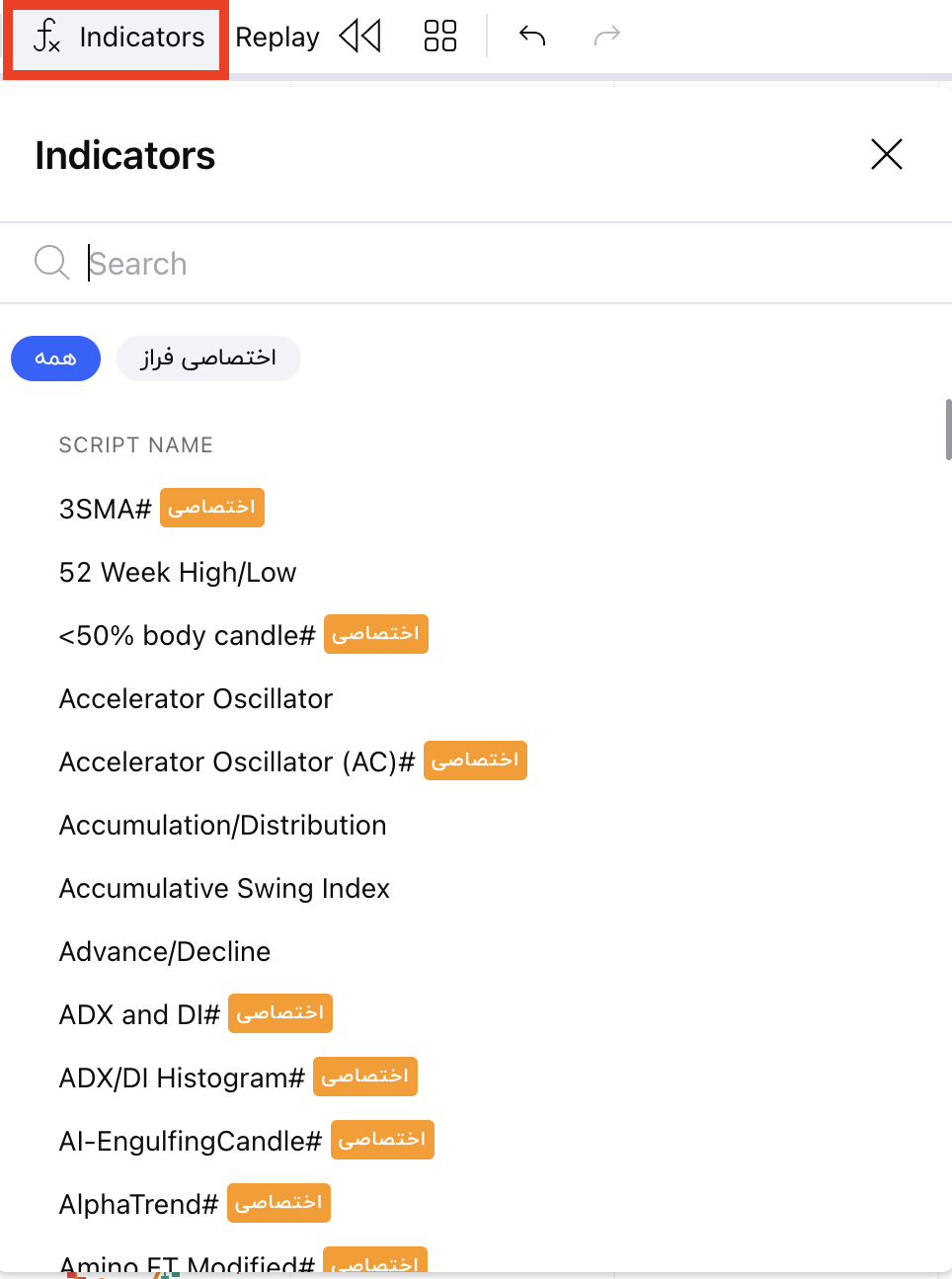Click the redo arrow icon

click(x=606, y=37)
